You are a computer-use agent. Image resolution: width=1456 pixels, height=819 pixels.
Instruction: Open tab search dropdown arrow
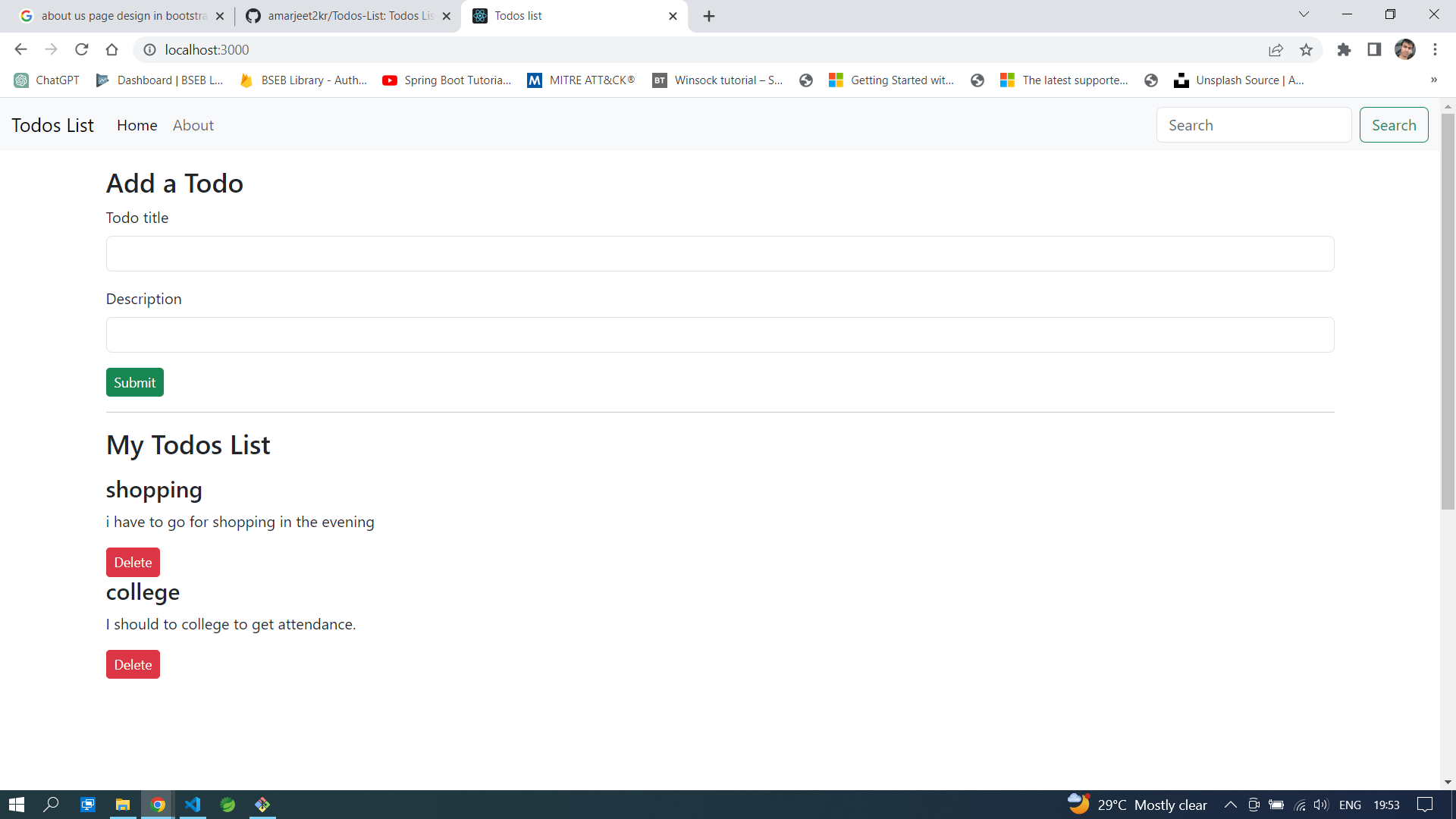(1304, 14)
